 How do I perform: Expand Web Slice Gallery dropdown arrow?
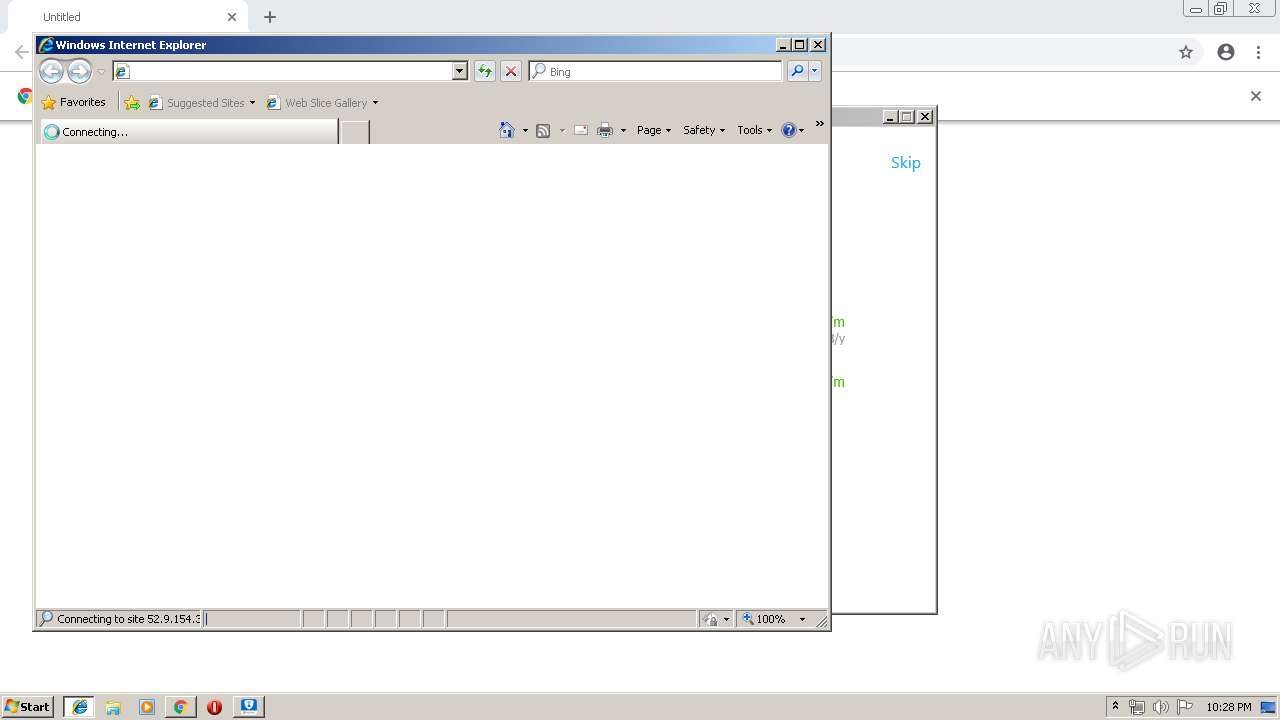(375, 103)
